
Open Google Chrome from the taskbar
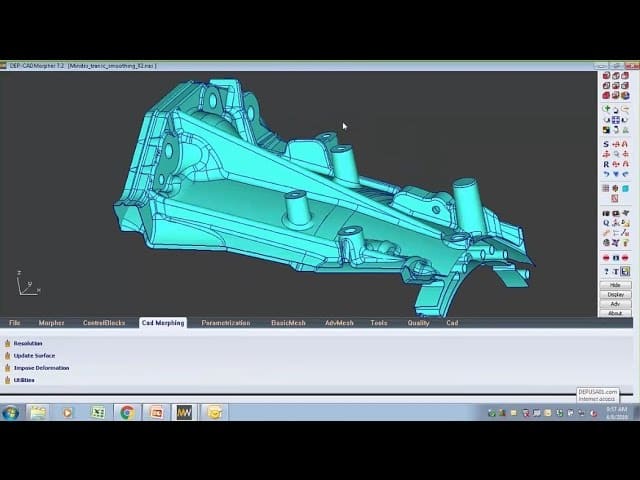126,412
